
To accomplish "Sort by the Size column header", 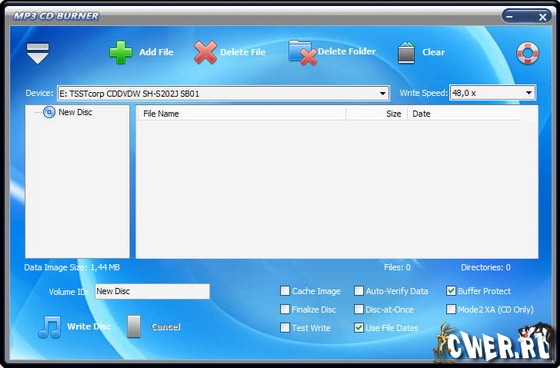I will pos(376,114).
